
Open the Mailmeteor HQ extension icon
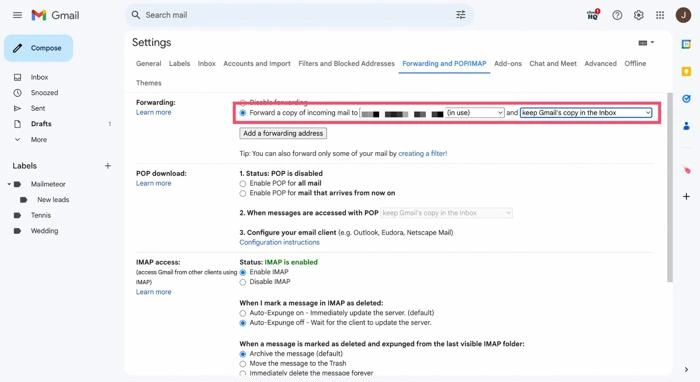pyautogui.click(x=593, y=15)
